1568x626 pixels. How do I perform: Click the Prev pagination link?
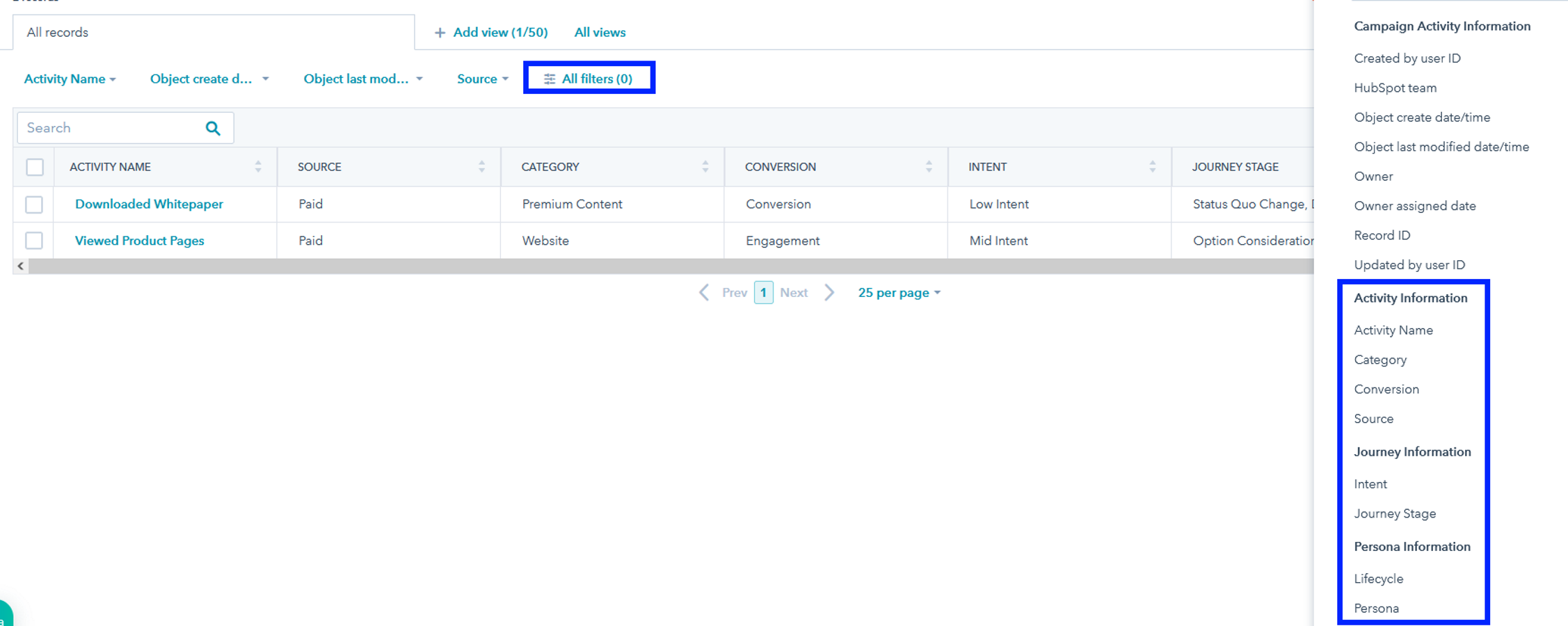(735, 293)
